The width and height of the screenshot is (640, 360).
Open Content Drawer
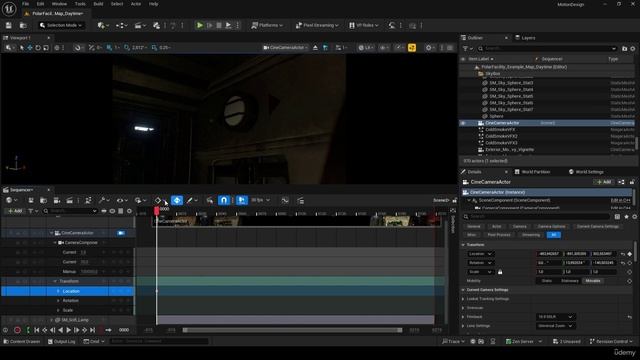(22, 342)
